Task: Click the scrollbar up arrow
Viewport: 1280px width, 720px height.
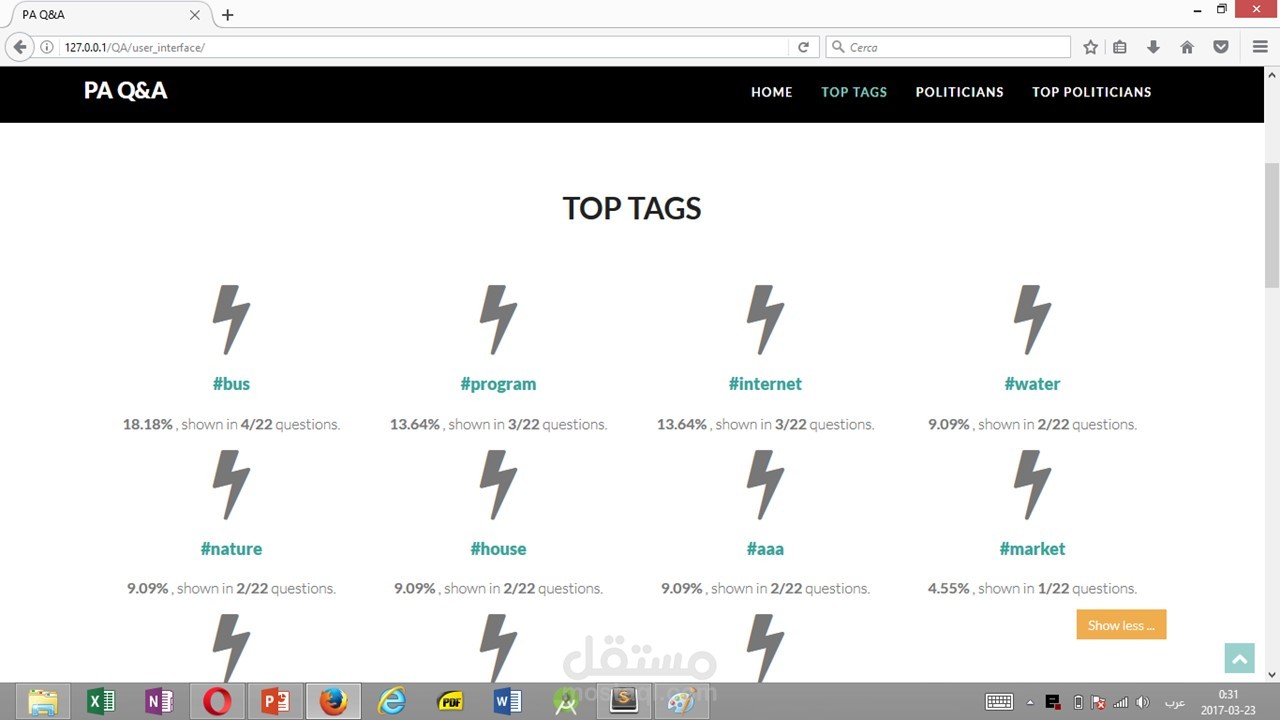Action: (x=1272, y=74)
